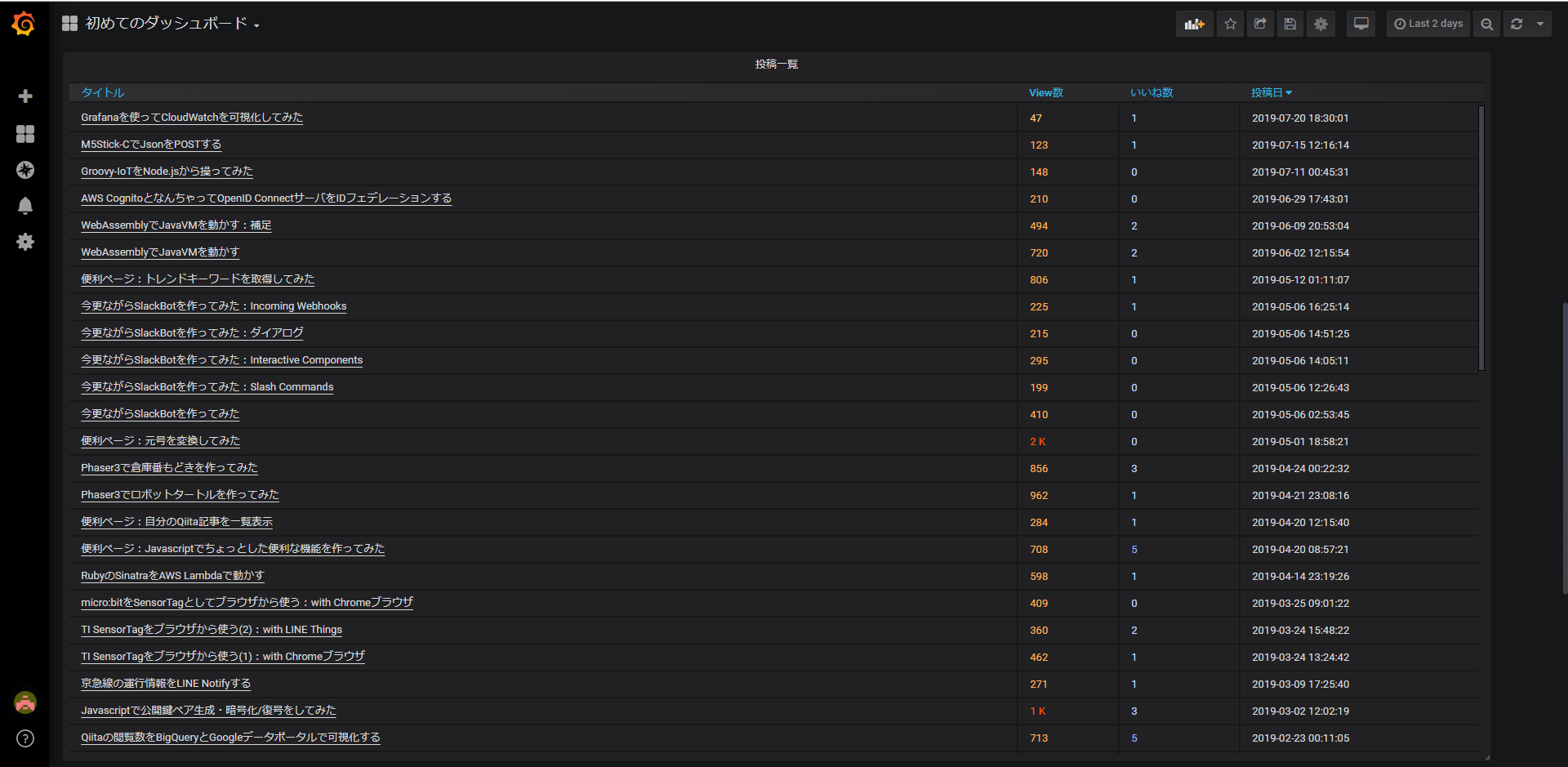The image size is (1568, 767).
Task: Open the SlackBot ダイアログ article
Action: click(x=192, y=333)
